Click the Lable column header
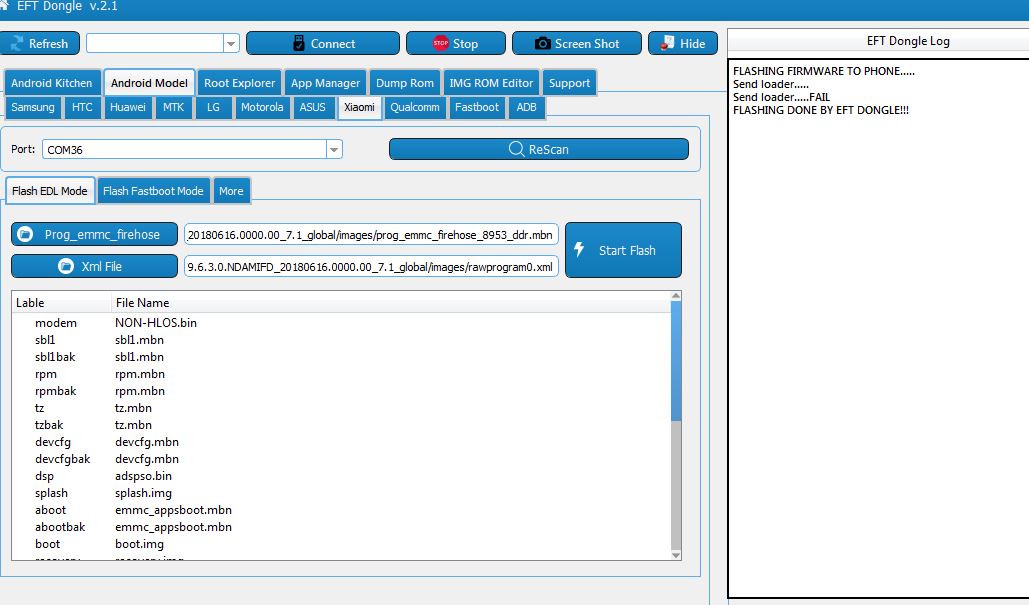This screenshot has width=1029, height=605. pyautogui.click(x=62, y=302)
